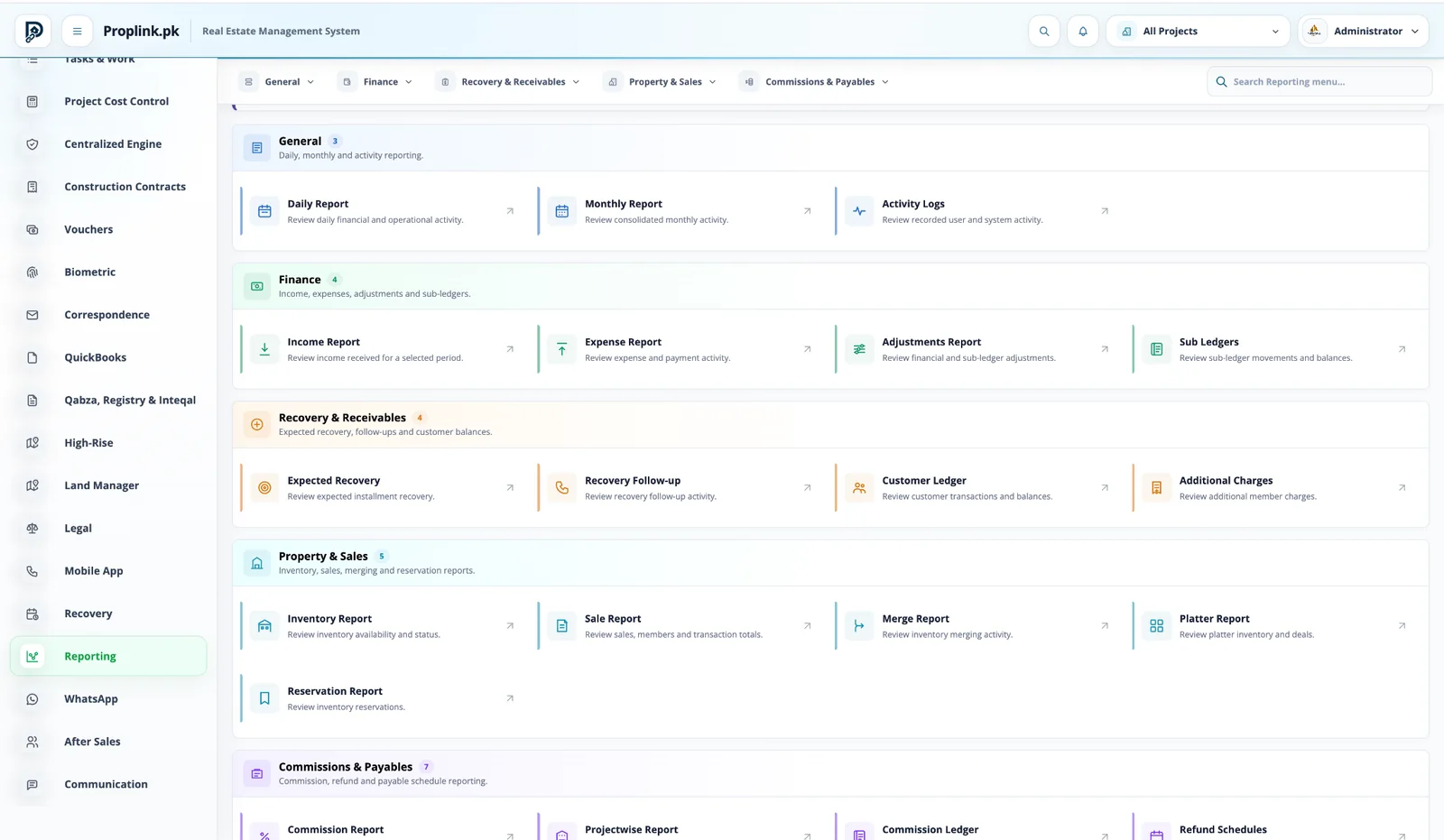1444x840 pixels.
Task: Click the WhatsApp sidebar icon
Action: click(x=32, y=699)
